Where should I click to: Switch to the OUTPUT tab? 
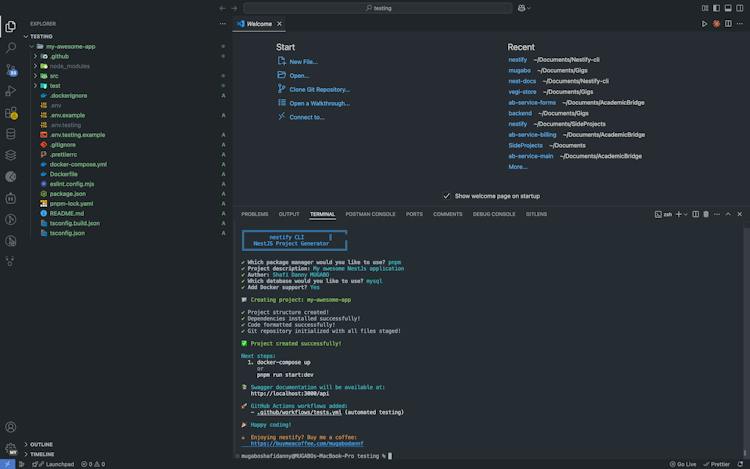289,214
